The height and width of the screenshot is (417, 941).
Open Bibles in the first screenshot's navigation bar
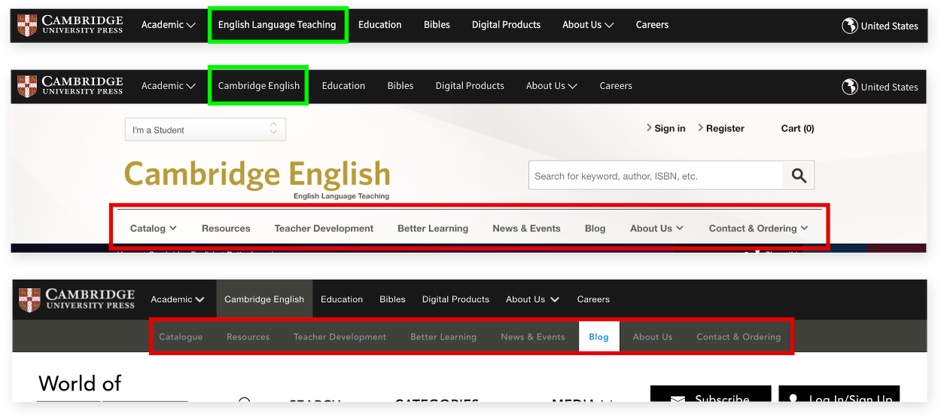[437, 25]
